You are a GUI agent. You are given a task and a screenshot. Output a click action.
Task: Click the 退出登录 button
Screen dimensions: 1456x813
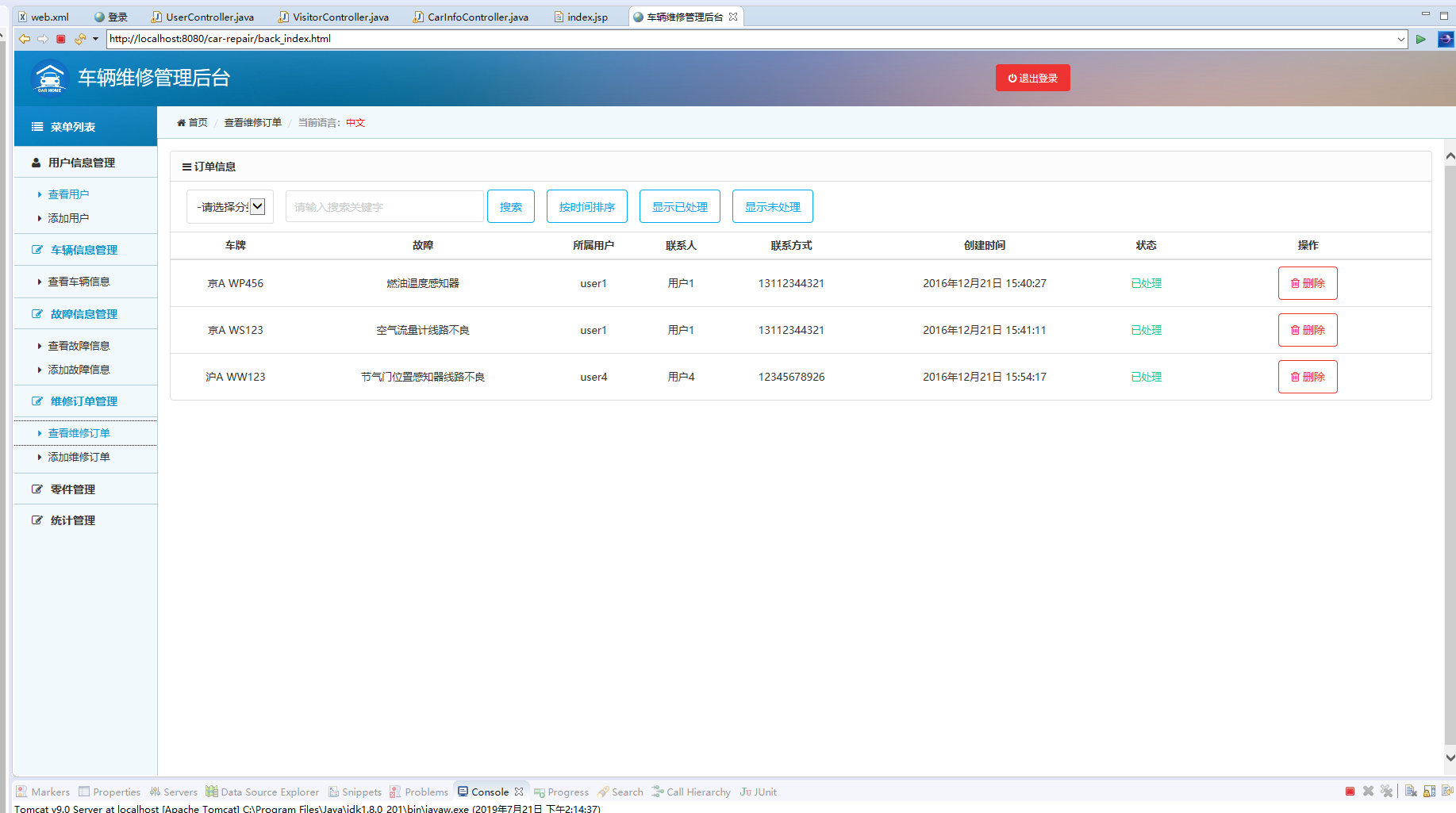click(x=1032, y=78)
